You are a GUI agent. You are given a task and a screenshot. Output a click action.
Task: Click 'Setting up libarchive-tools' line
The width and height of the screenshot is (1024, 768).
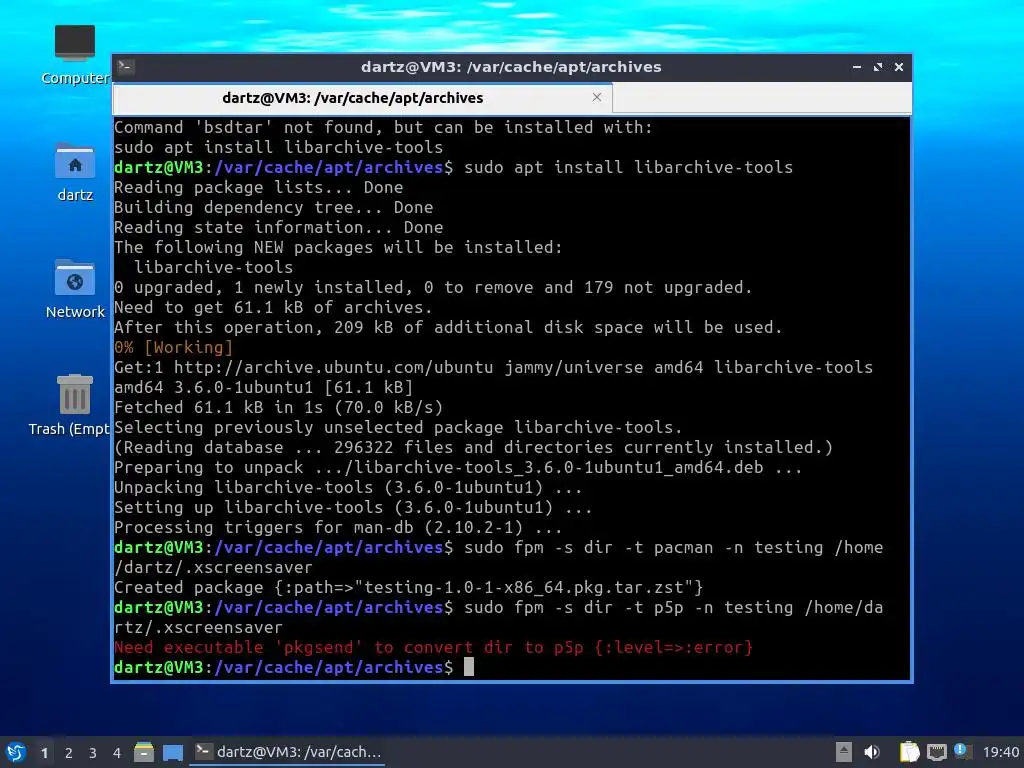353,507
